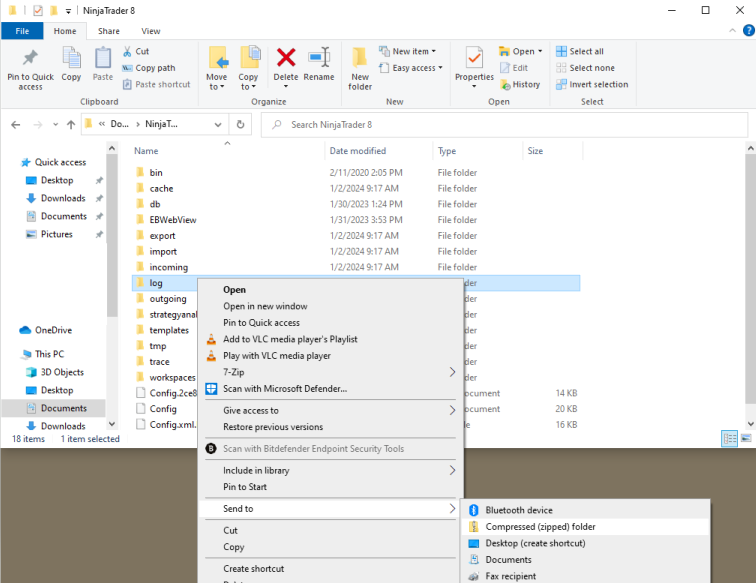Switch to Large icons view in status bar
This screenshot has height=583, width=756.
click(x=746, y=438)
